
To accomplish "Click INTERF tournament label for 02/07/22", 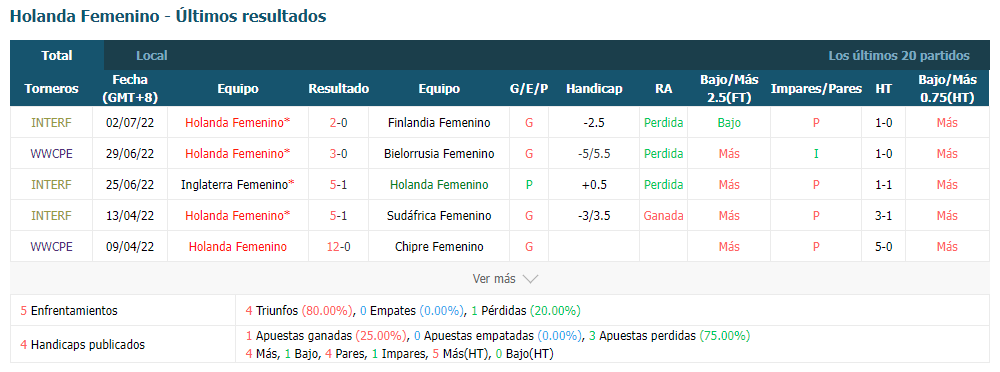I will coord(51,123).
